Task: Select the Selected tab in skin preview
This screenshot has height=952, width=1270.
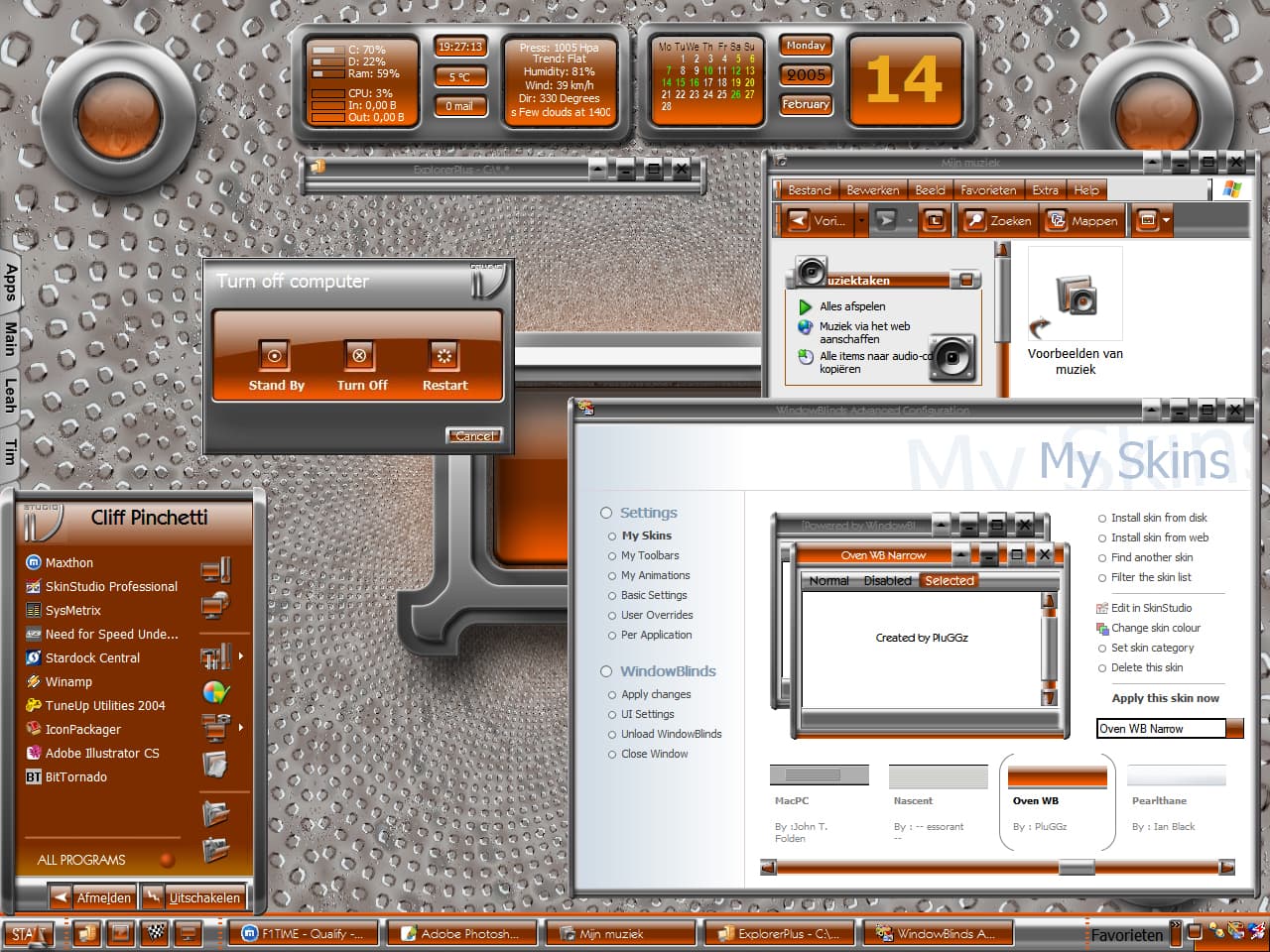Action: 949,581
